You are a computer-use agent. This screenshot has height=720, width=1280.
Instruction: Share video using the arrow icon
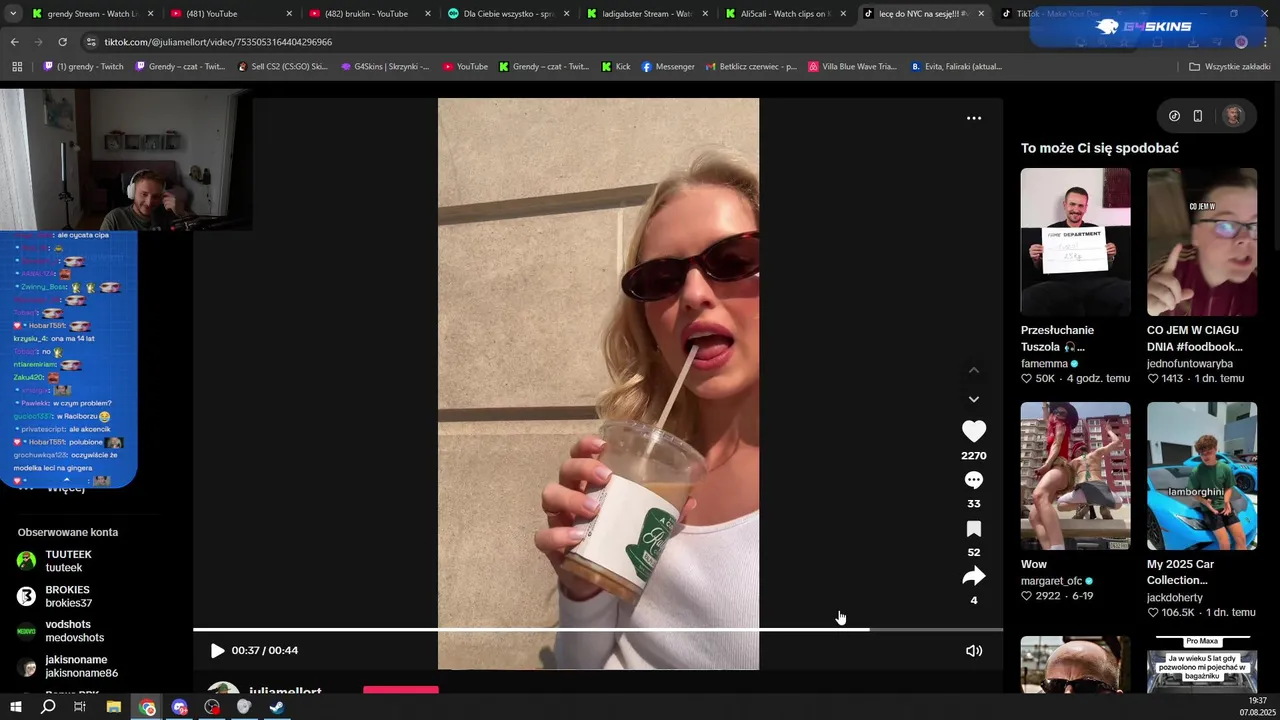click(974, 576)
